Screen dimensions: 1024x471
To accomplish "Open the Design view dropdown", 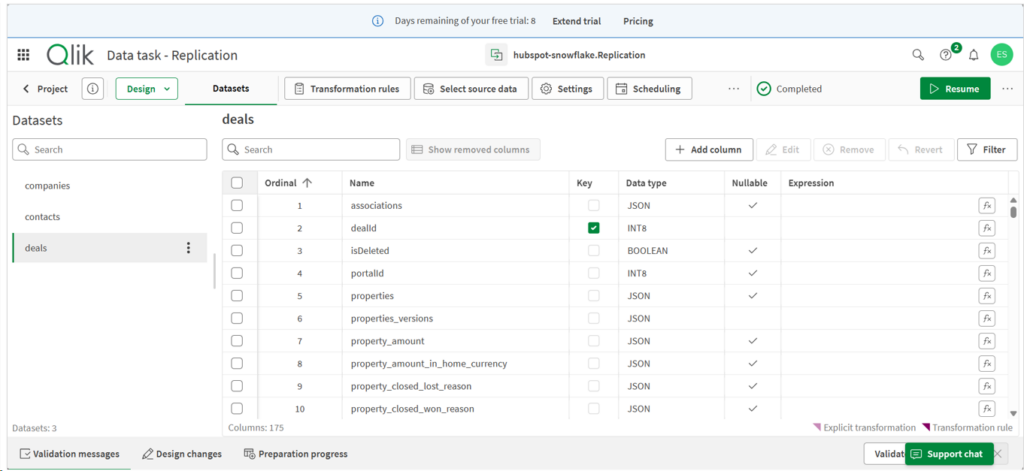I will [147, 89].
